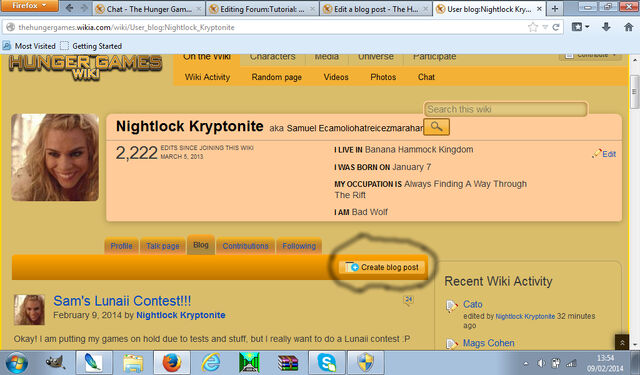Open Random page in the navigation bar
The image size is (640, 375).
tap(276, 77)
